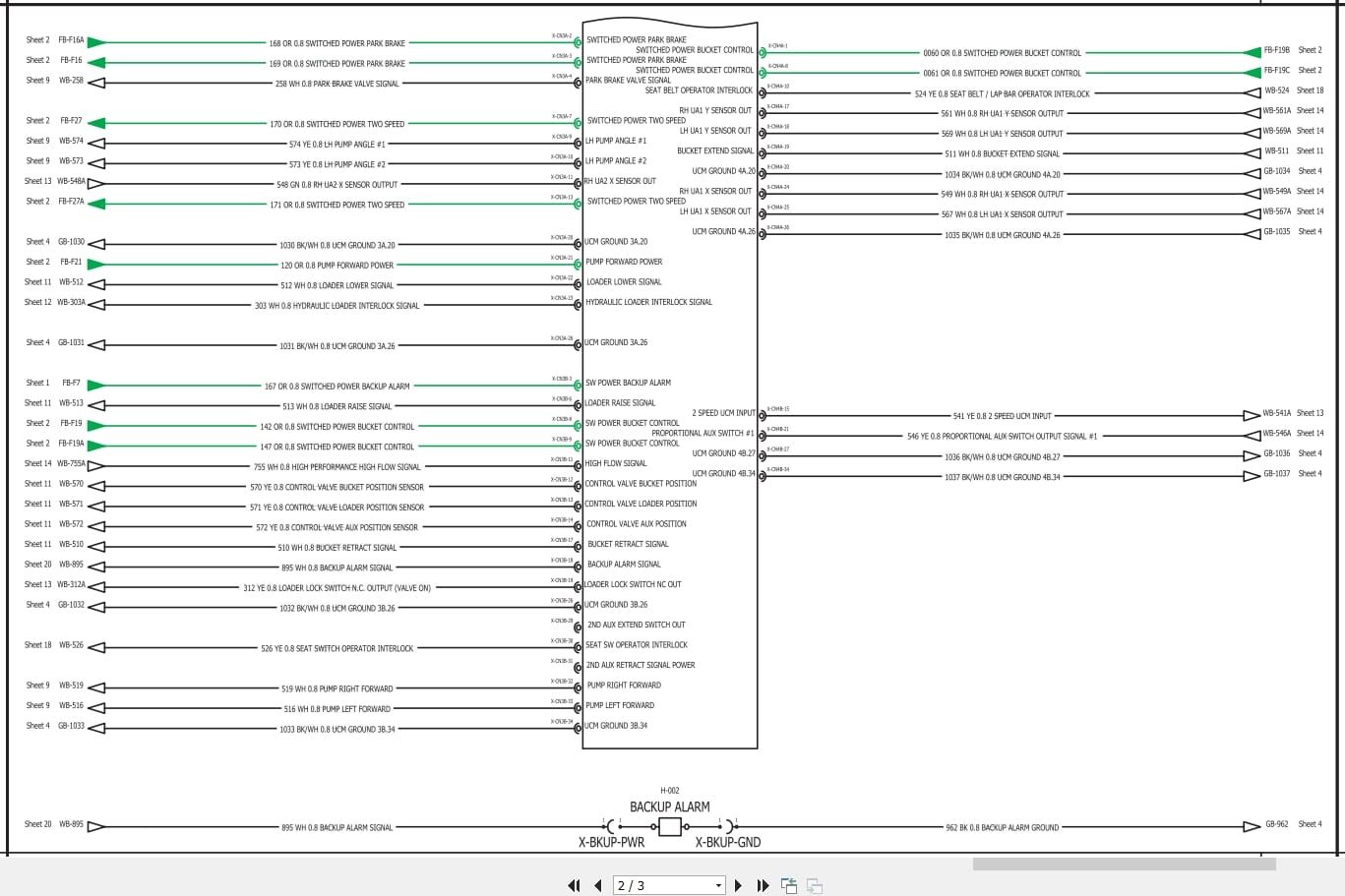This screenshot has width=1345, height=896.
Task: Click the "WB-303A" sheet reference
Action: point(71,303)
